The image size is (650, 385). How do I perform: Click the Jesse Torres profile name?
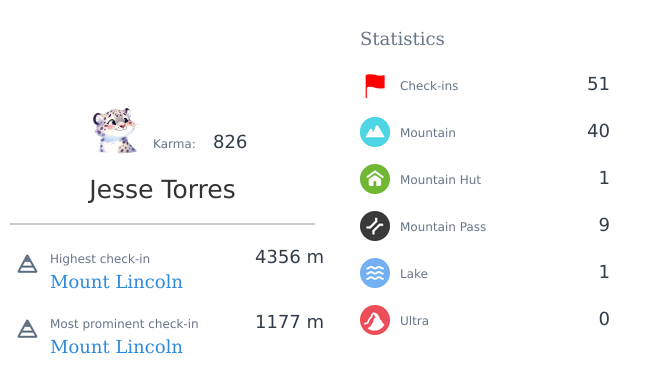pyautogui.click(x=162, y=190)
